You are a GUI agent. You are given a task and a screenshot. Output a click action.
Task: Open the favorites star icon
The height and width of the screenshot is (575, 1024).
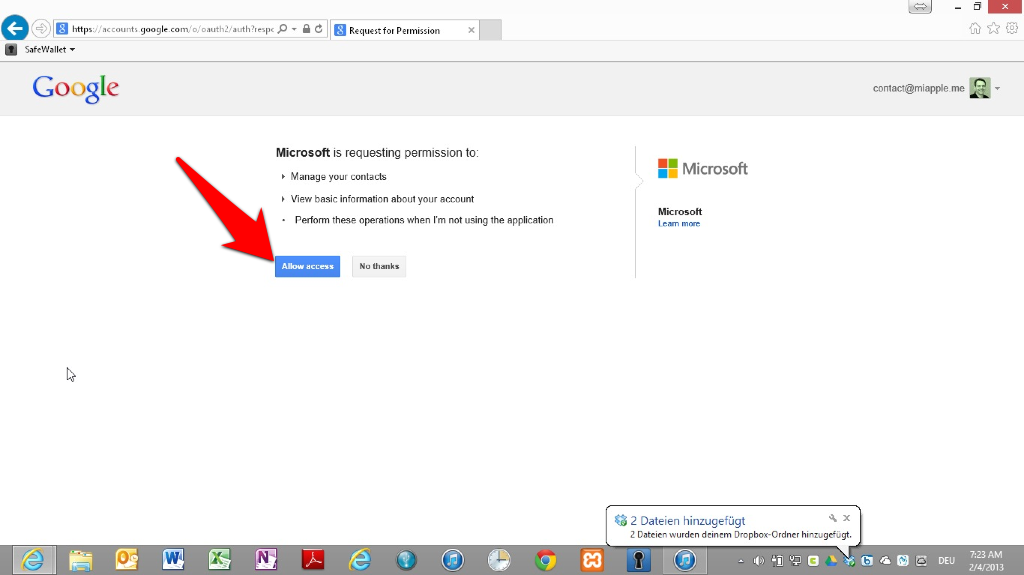[993, 28]
